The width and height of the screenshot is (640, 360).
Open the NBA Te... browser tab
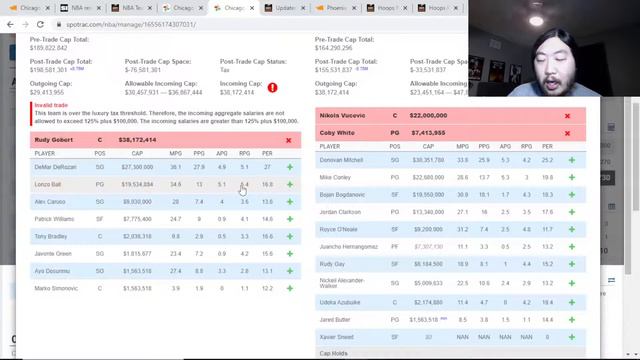tap(131, 8)
